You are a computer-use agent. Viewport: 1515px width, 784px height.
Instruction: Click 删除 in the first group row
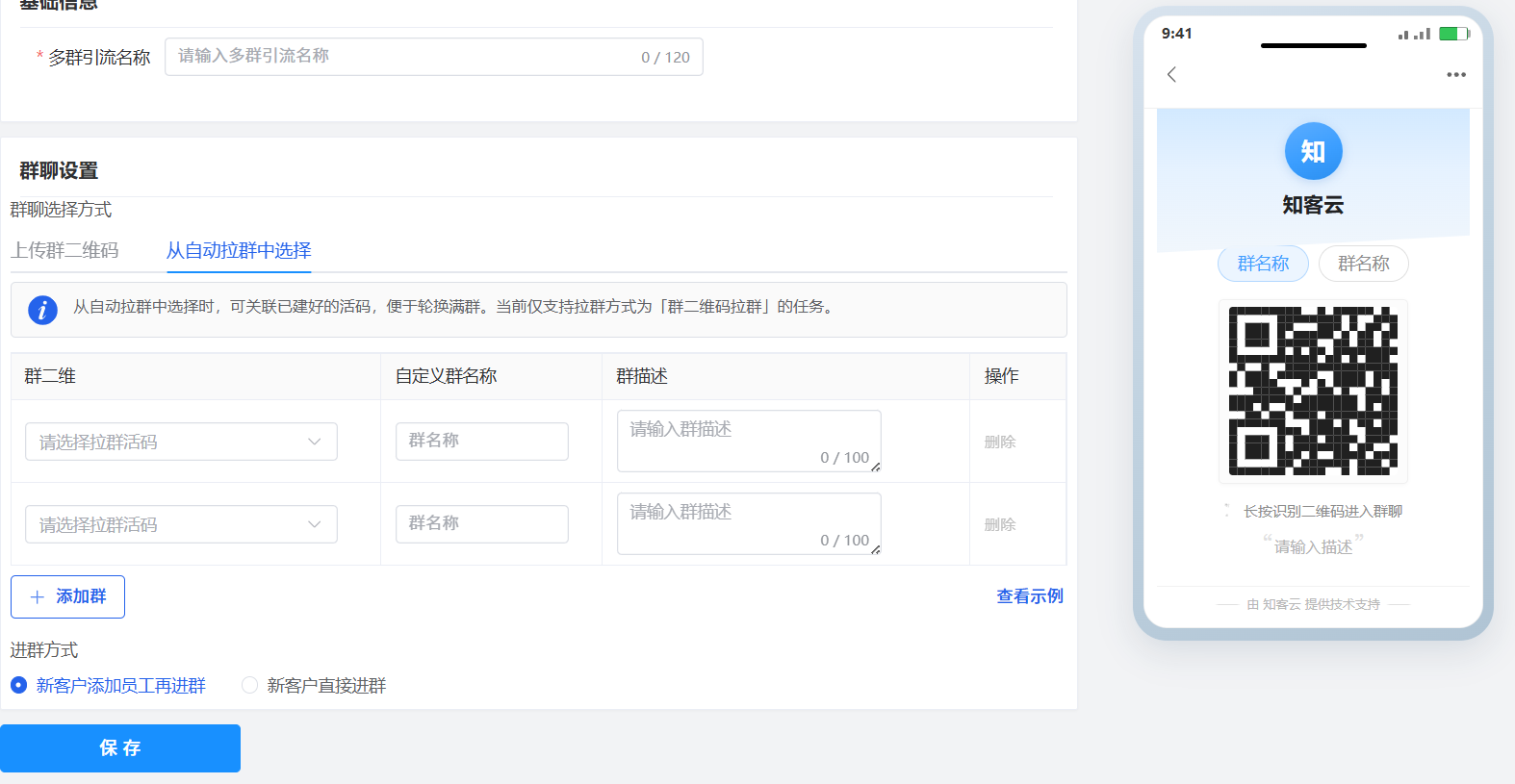(1000, 442)
